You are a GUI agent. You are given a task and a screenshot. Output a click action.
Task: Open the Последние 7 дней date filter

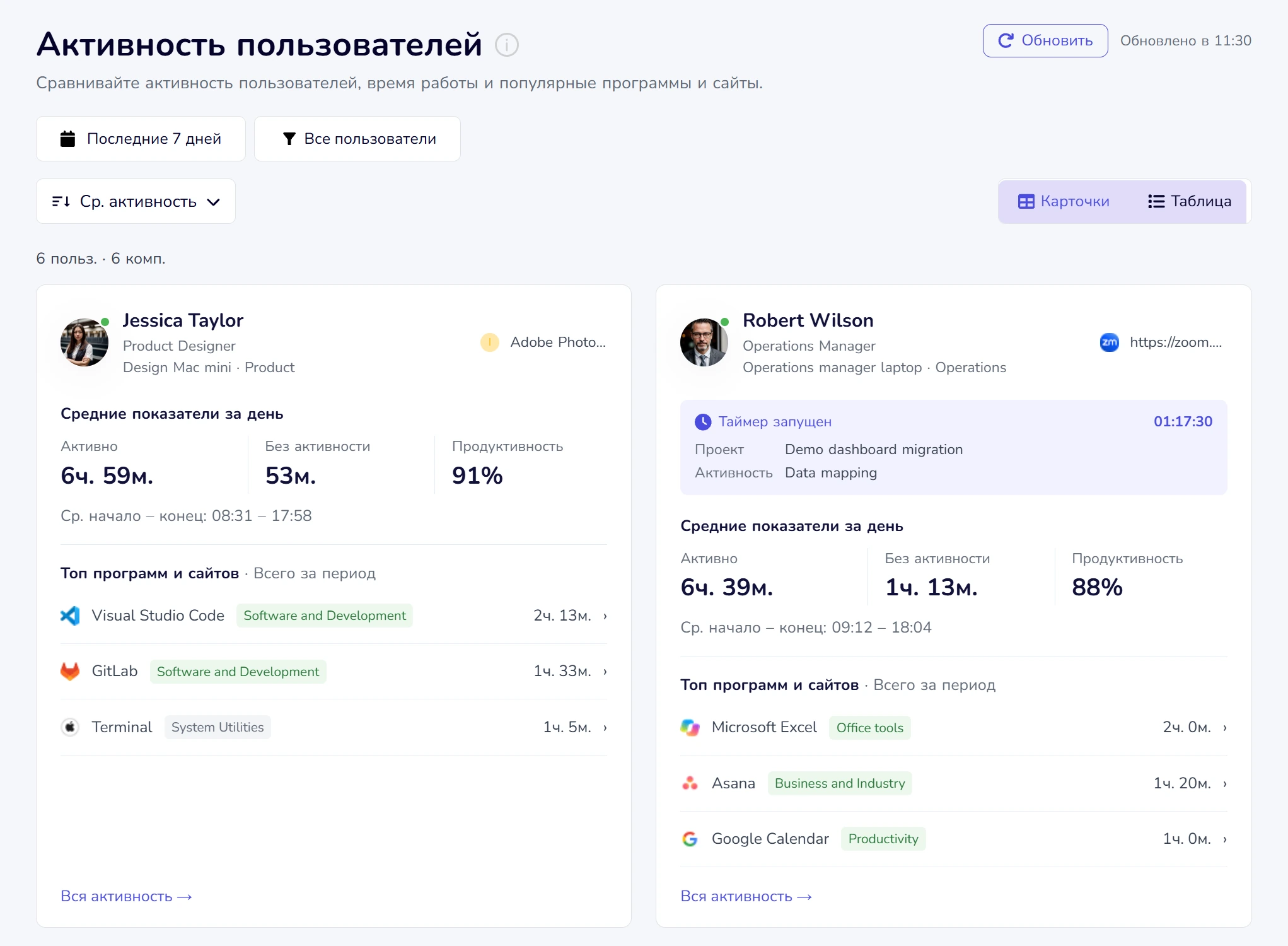[141, 139]
